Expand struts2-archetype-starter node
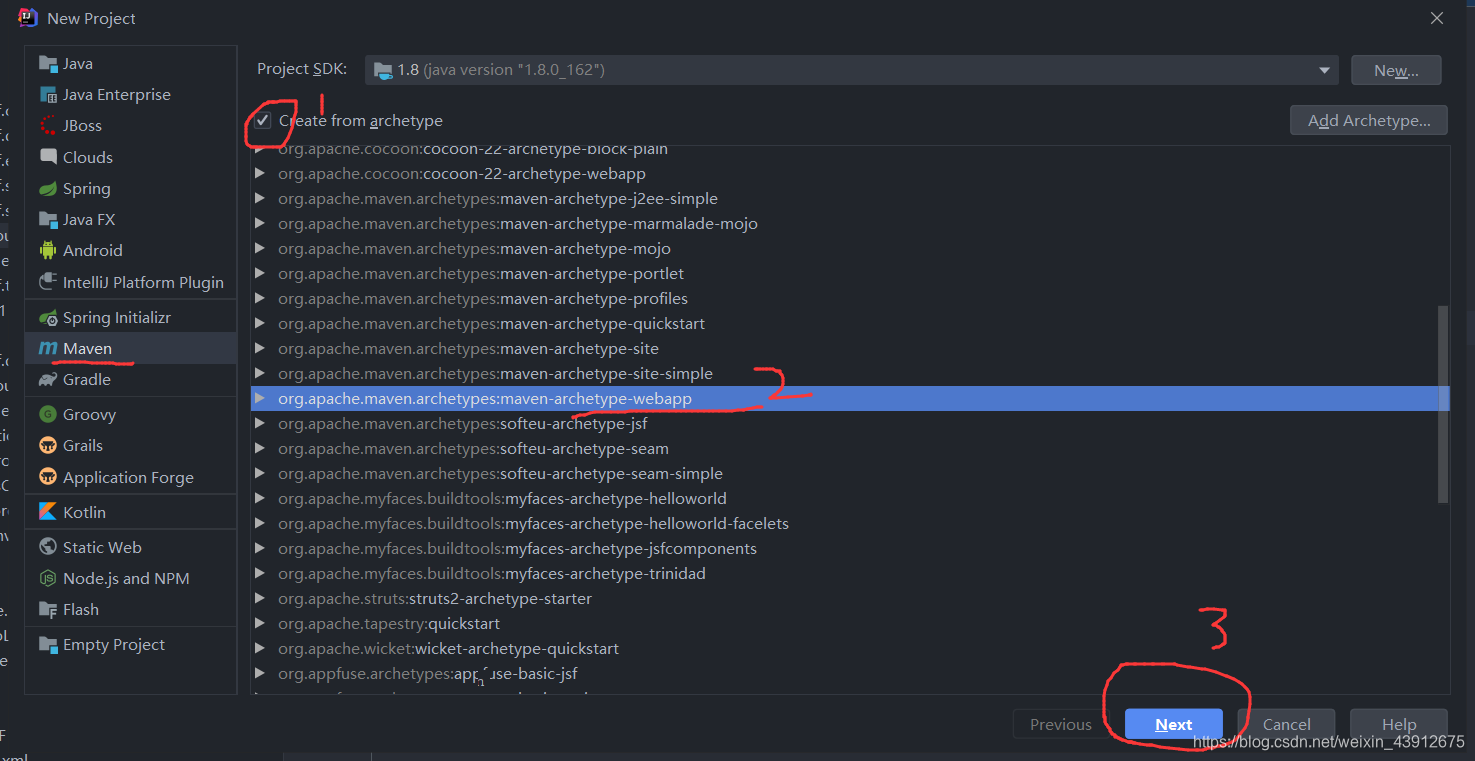1475x761 pixels. tap(260, 598)
